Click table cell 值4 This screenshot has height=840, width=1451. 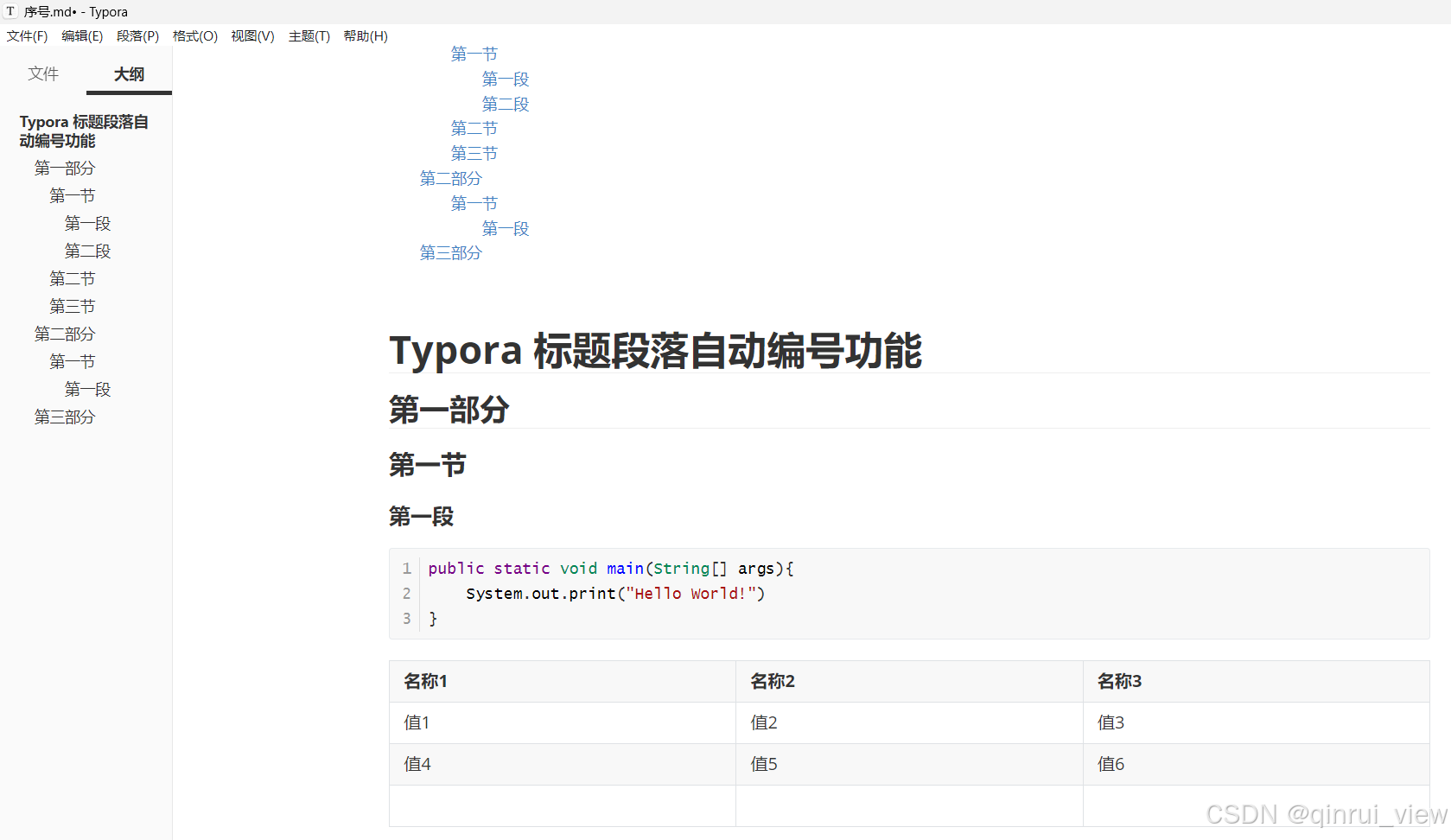tap(563, 765)
